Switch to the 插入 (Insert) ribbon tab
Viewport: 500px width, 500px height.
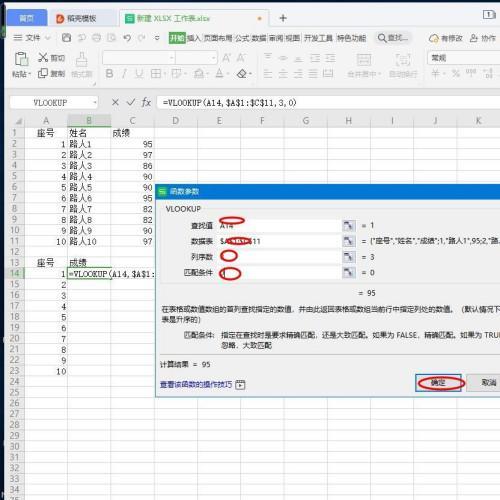(194, 38)
